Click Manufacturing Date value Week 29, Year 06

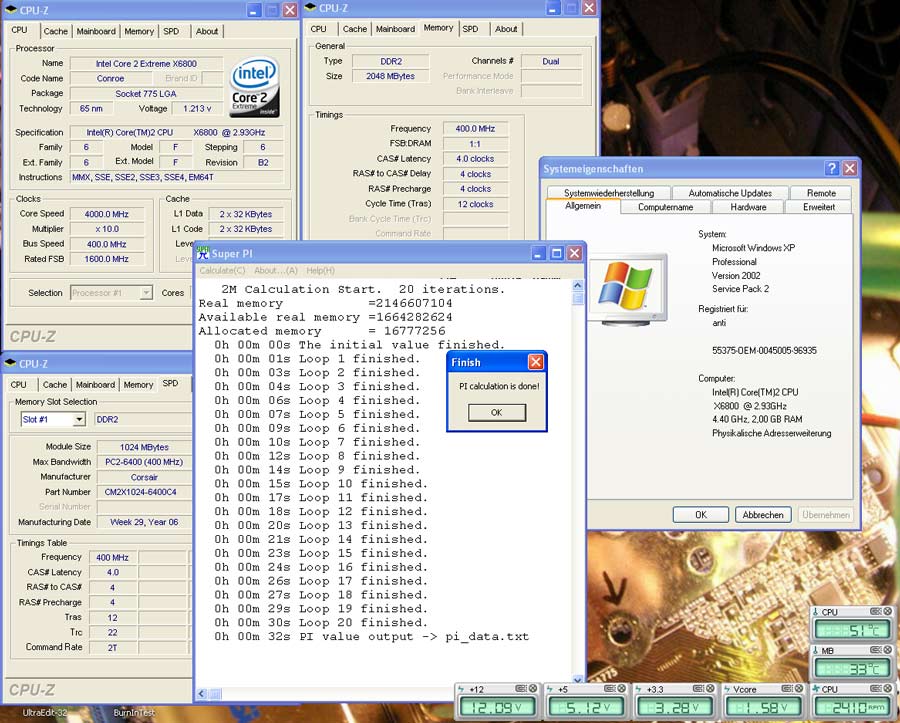pos(144,522)
